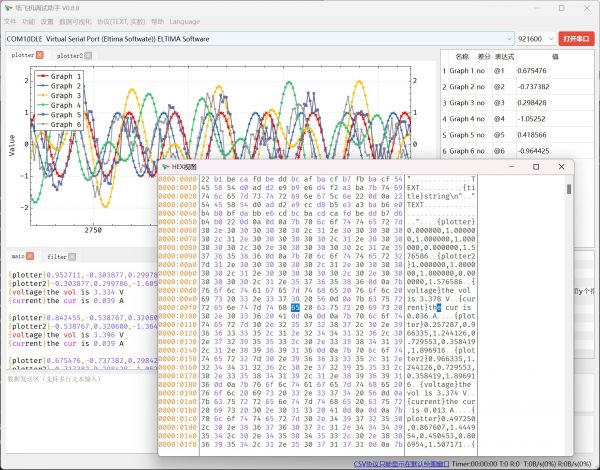Click the '{current}the cur is 0.039 A' line under 3.396 V
The width and height of the screenshot is (600, 470).
(x=66, y=343)
